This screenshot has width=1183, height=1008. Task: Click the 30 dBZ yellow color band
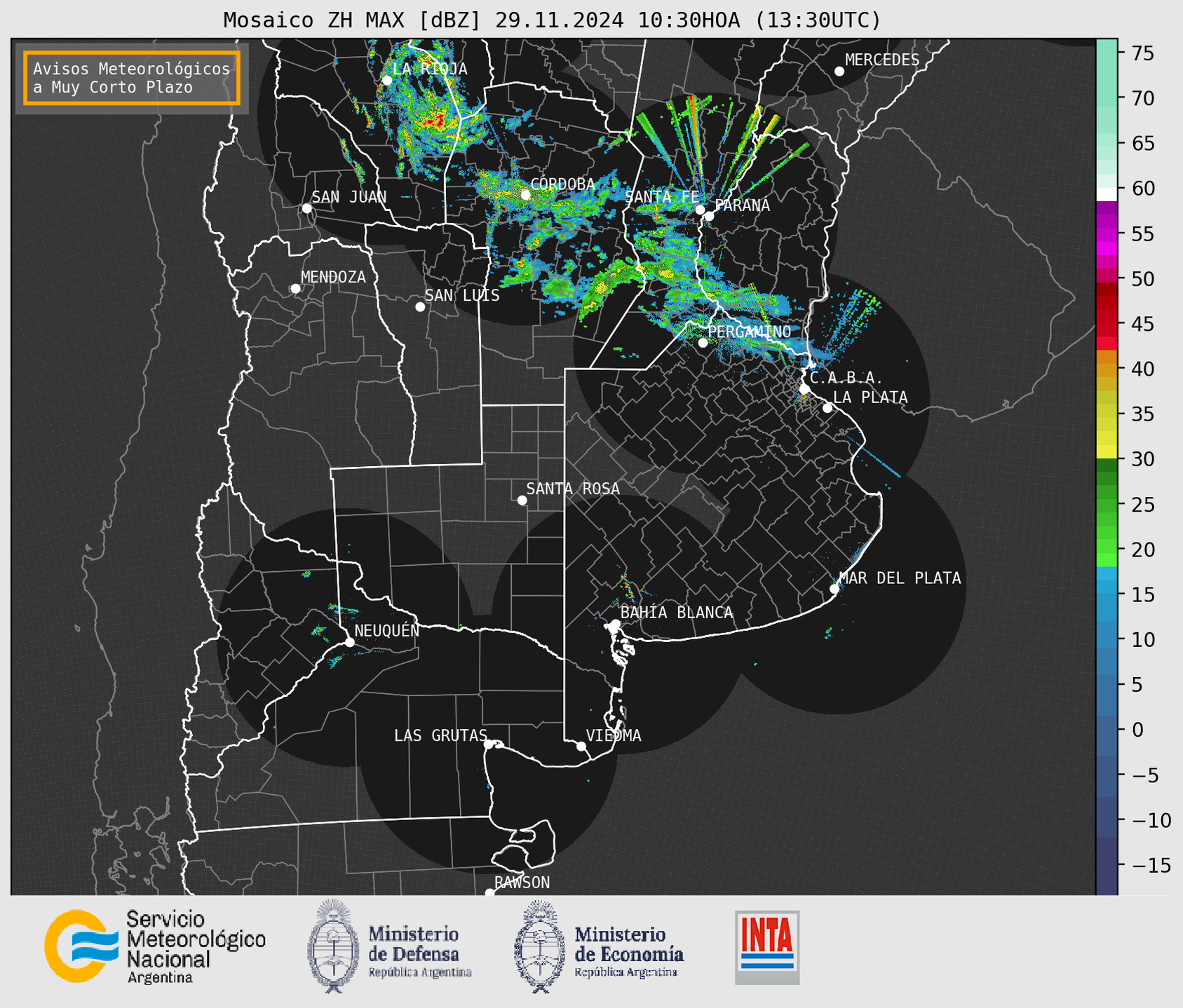pyautogui.click(x=1107, y=452)
